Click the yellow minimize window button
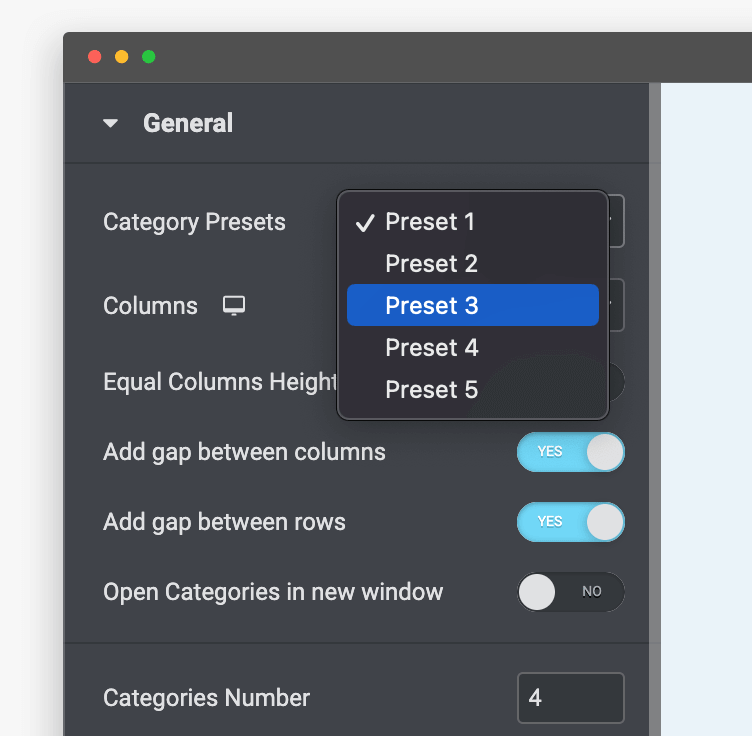 122,57
